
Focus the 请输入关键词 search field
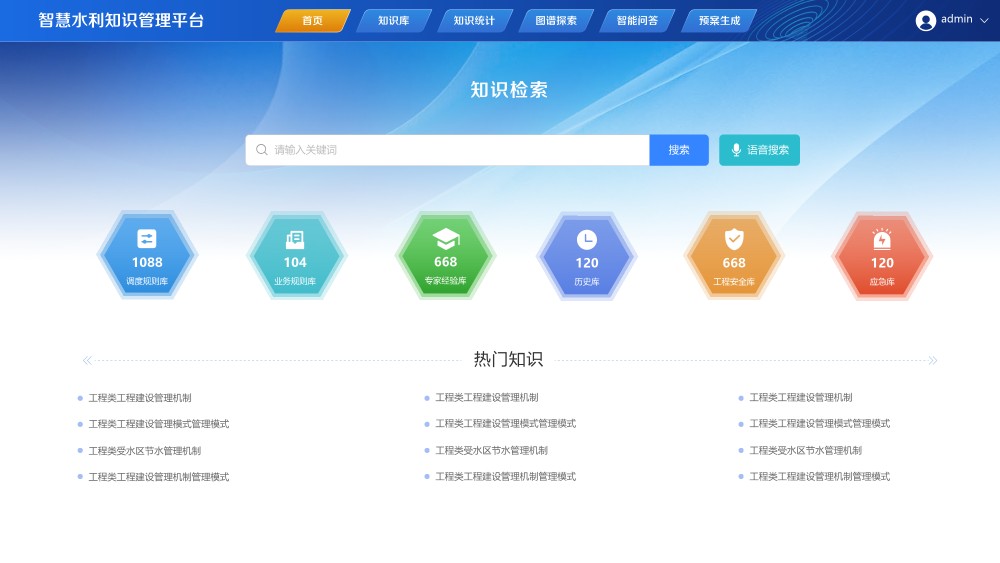pyautogui.click(x=448, y=150)
